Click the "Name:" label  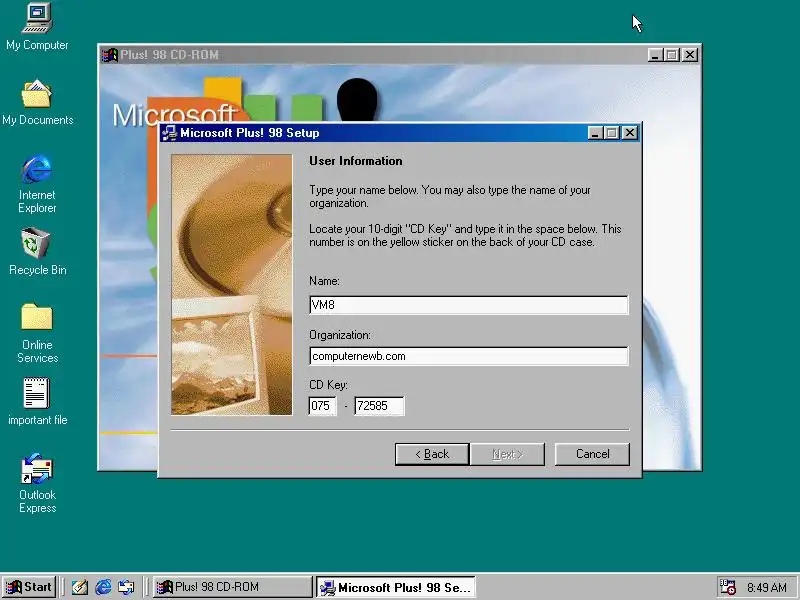[x=324, y=281]
